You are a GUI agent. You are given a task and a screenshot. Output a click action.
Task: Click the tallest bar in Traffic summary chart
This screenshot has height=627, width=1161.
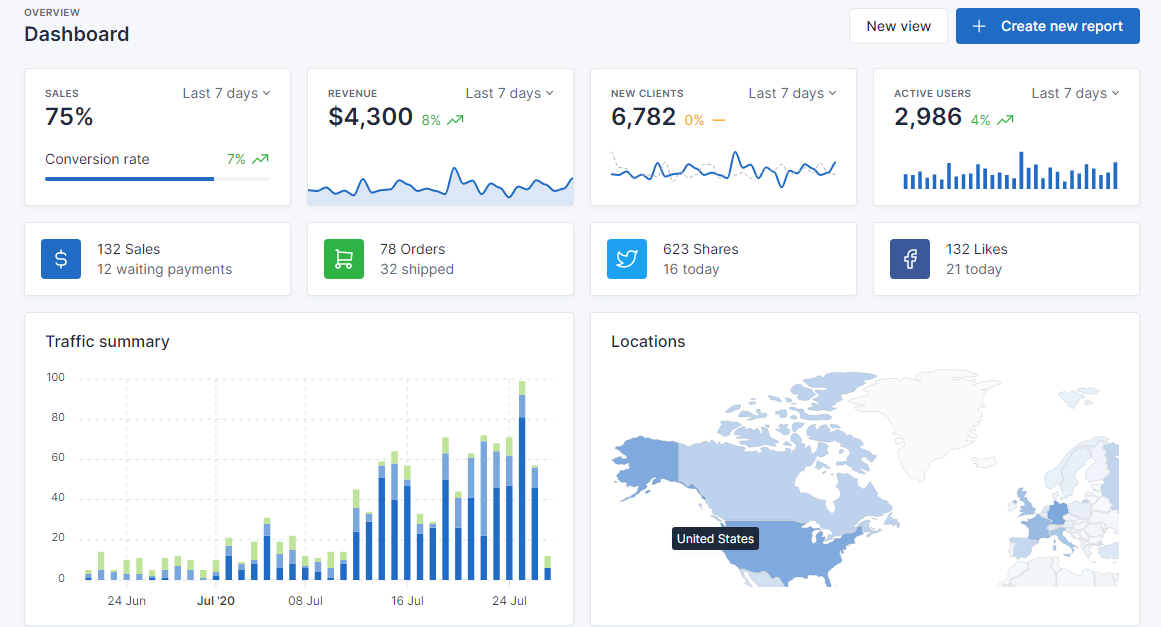pos(522,480)
